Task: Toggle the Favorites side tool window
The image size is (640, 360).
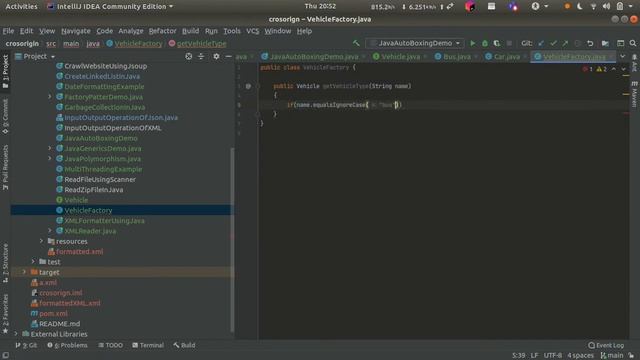Action: pyautogui.click(x=5, y=313)
